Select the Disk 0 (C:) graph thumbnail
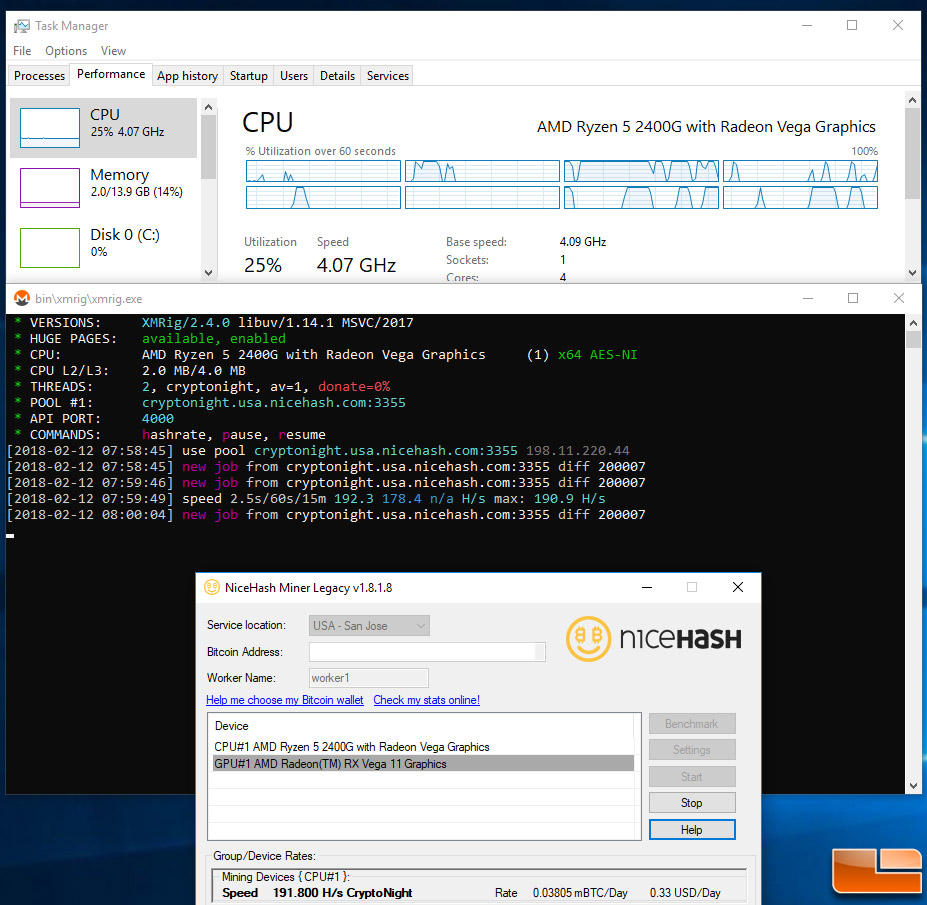927x905 pixels. coord(50,248)
